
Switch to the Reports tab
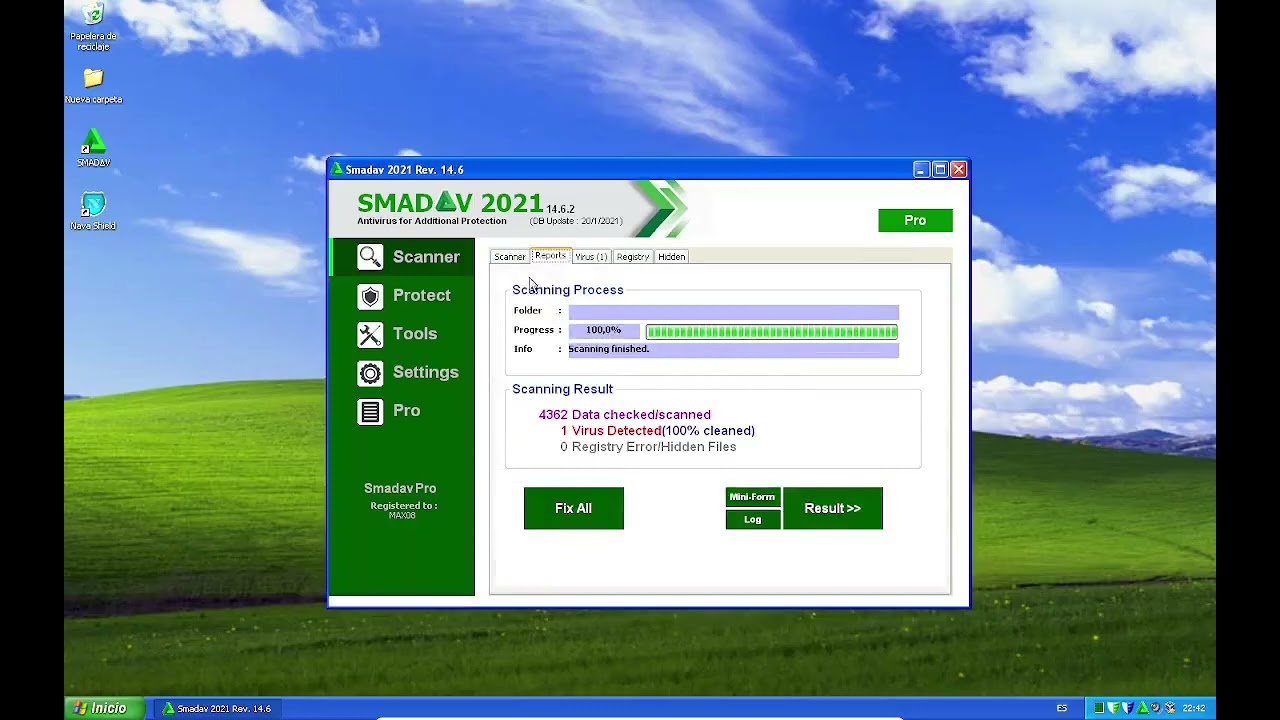coord(550,256)
